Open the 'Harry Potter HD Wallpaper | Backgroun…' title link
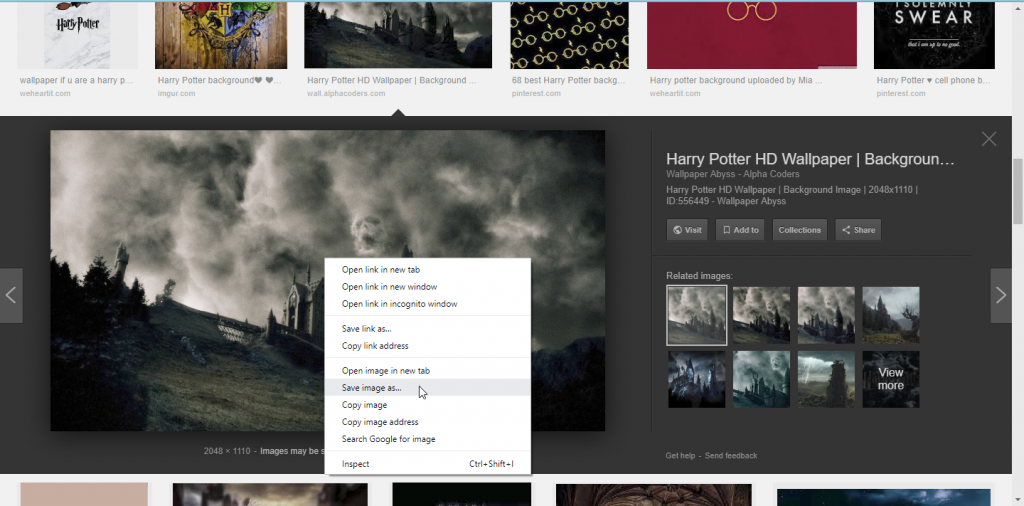The width and height of the screenshot is (1024, 506). (810, 159)
